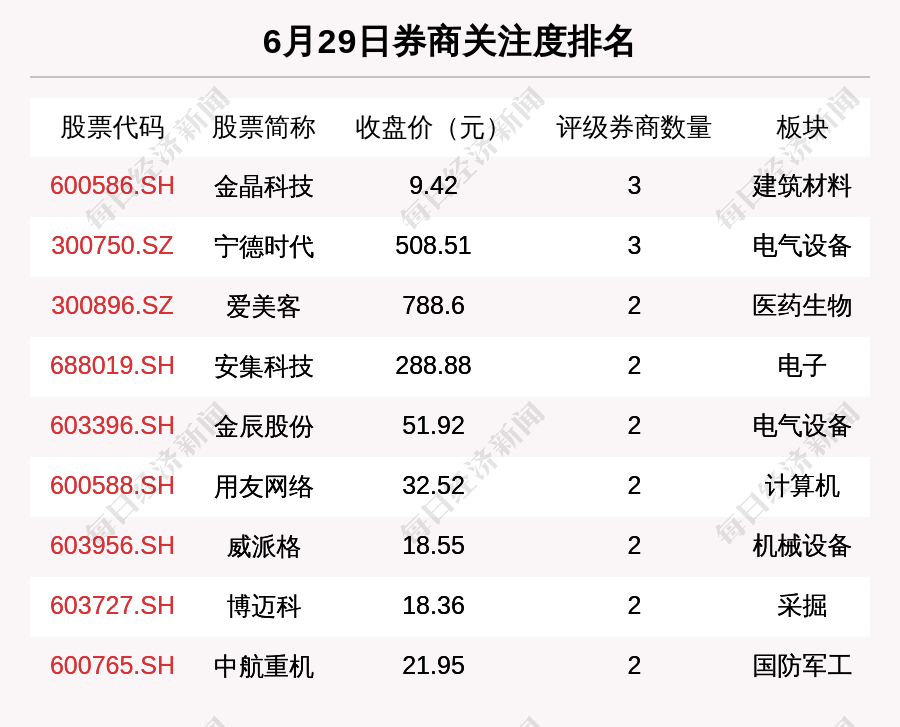Click sector 采掘

(x=802, y=607)
